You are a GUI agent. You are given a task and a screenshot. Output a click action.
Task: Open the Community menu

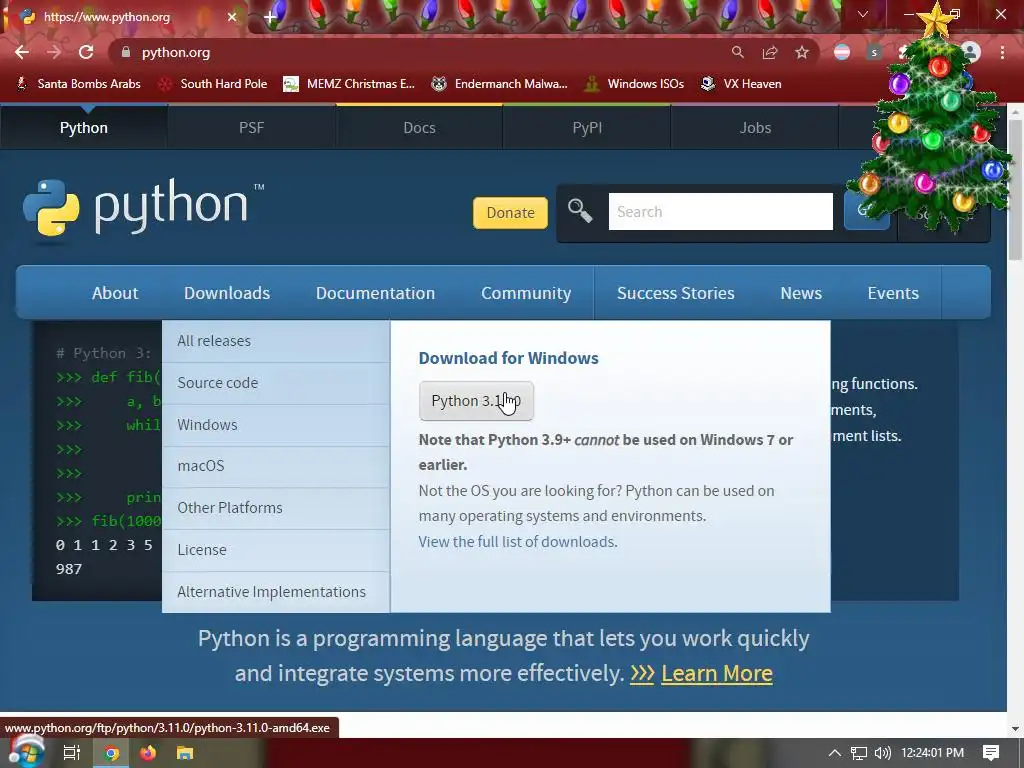(x=526, y=293)
